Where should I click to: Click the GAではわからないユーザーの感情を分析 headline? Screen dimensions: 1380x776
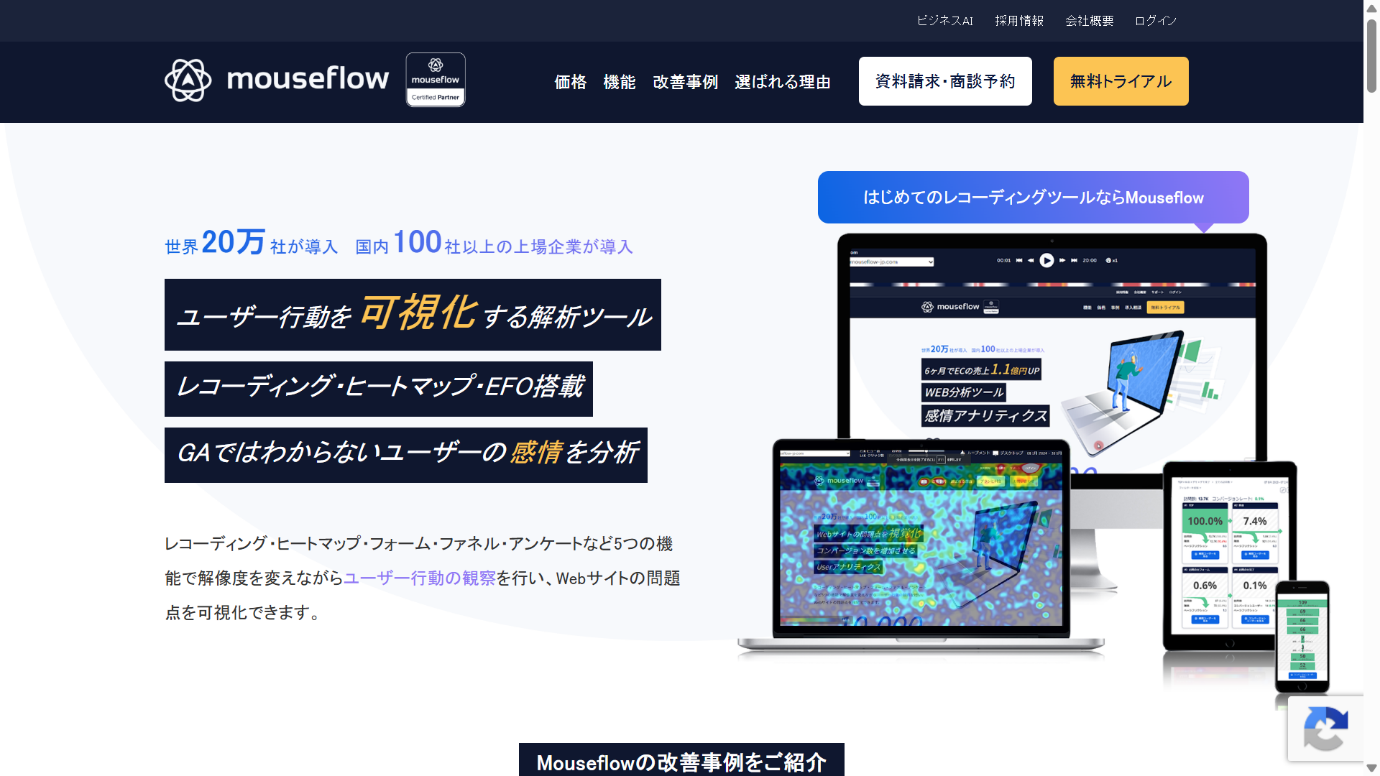pyautogui.click(x=406, y=455)
